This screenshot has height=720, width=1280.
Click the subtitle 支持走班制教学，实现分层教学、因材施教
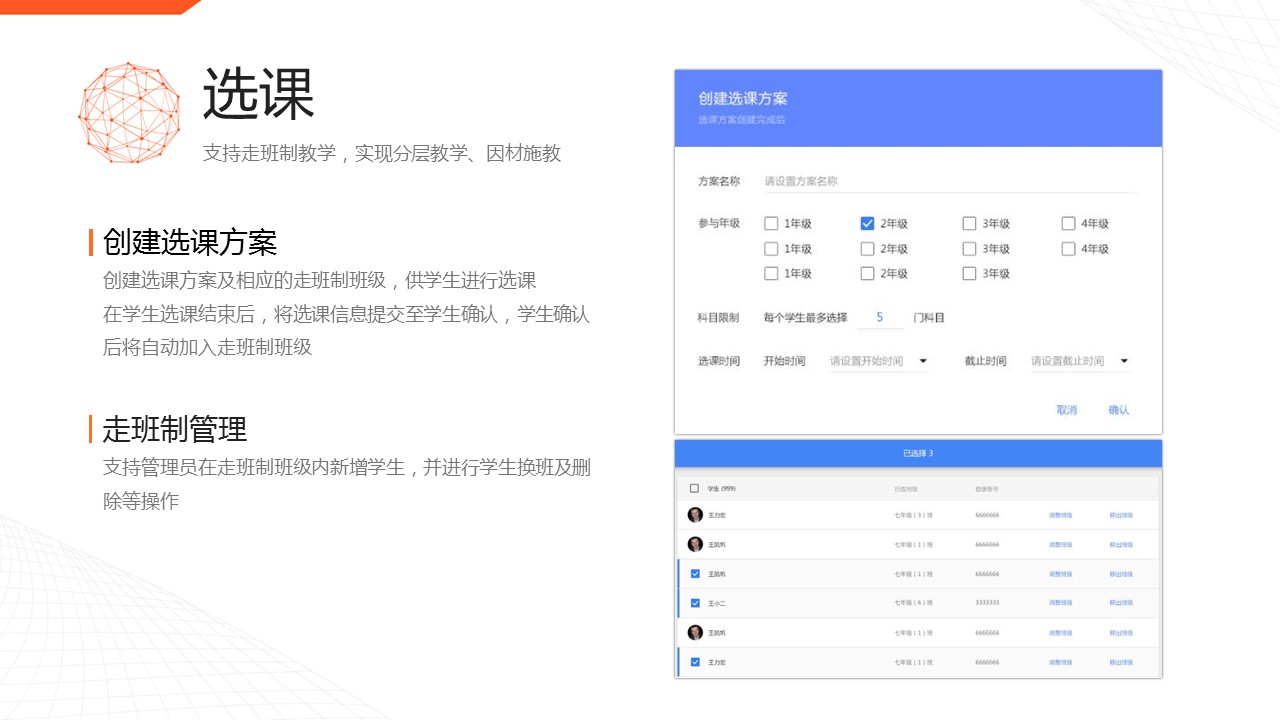pos(382,153)
